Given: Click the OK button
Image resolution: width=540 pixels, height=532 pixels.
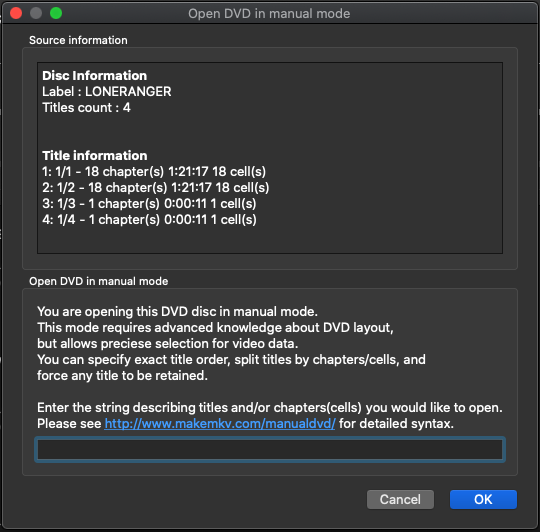Looking at the screenshot, I should [483, 499].
